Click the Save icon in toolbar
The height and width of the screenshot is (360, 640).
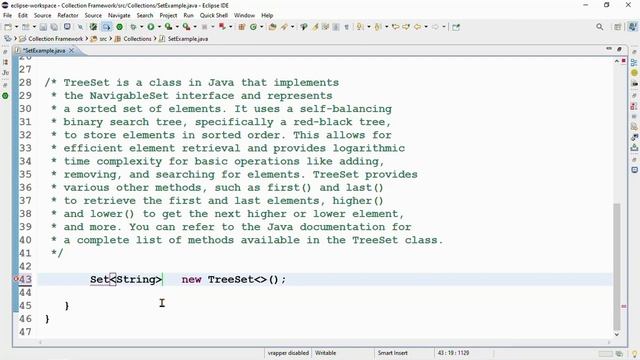43,27
